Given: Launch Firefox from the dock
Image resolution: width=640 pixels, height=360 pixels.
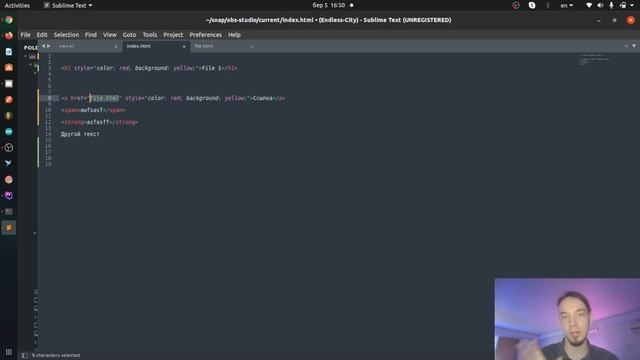Looking at the screenshot, I should 9,36.
